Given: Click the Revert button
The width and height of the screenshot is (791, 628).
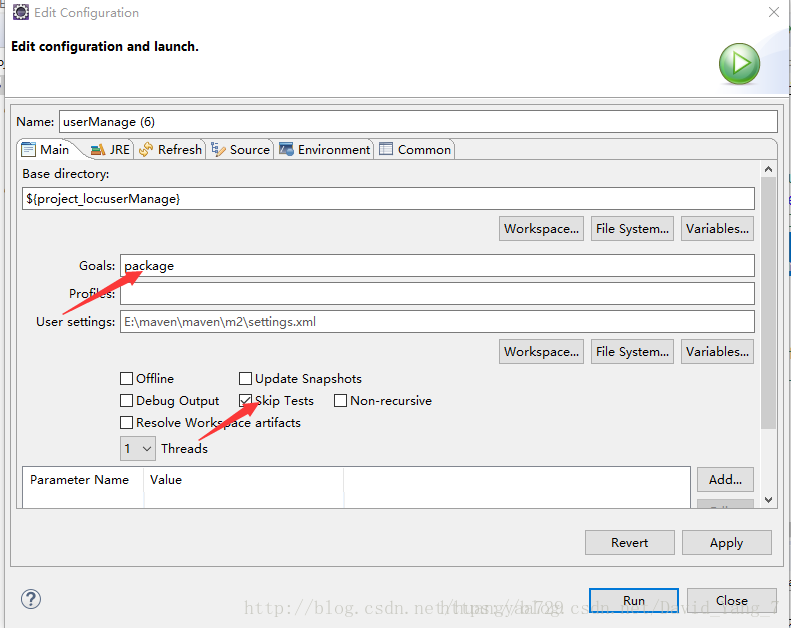Looking at the screenshot, I should (630, 543).
